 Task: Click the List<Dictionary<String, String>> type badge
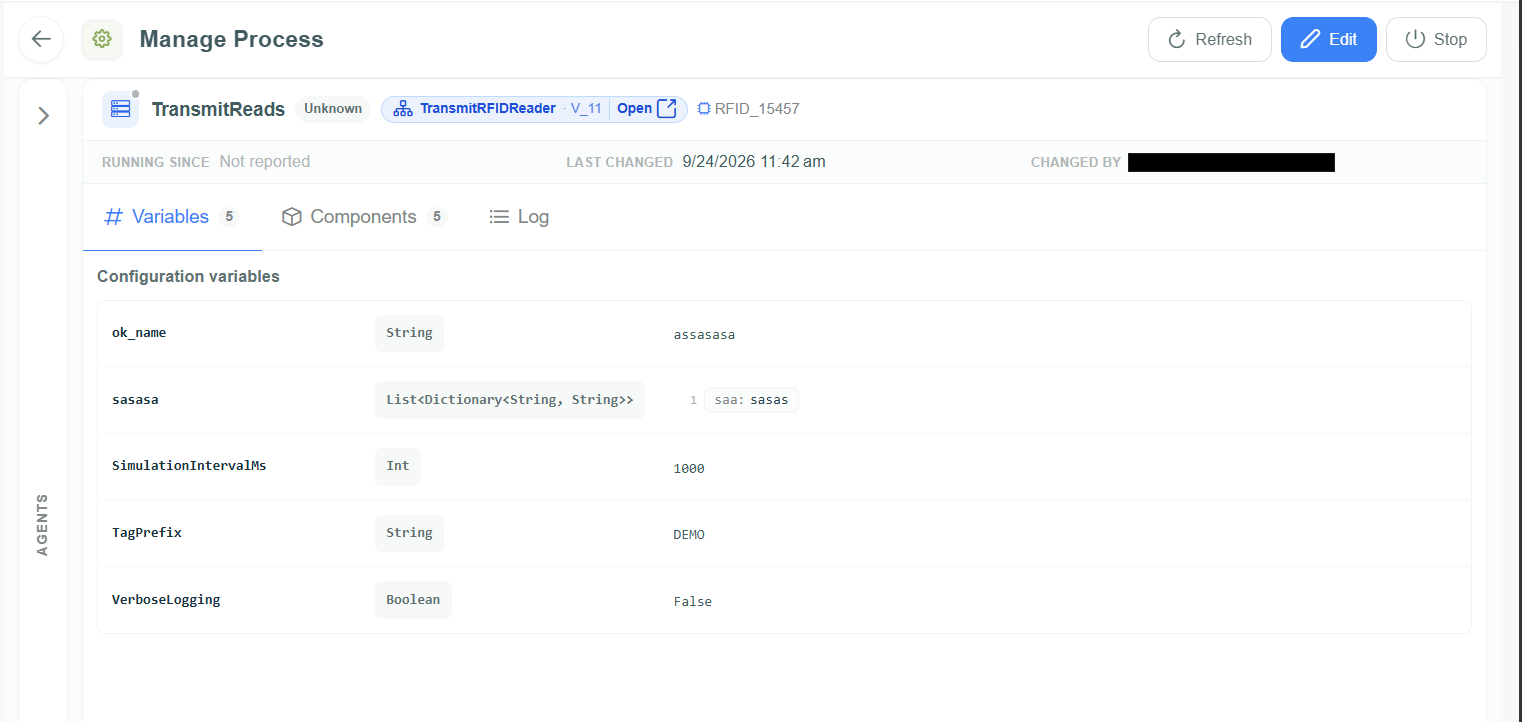click(510, 400)
